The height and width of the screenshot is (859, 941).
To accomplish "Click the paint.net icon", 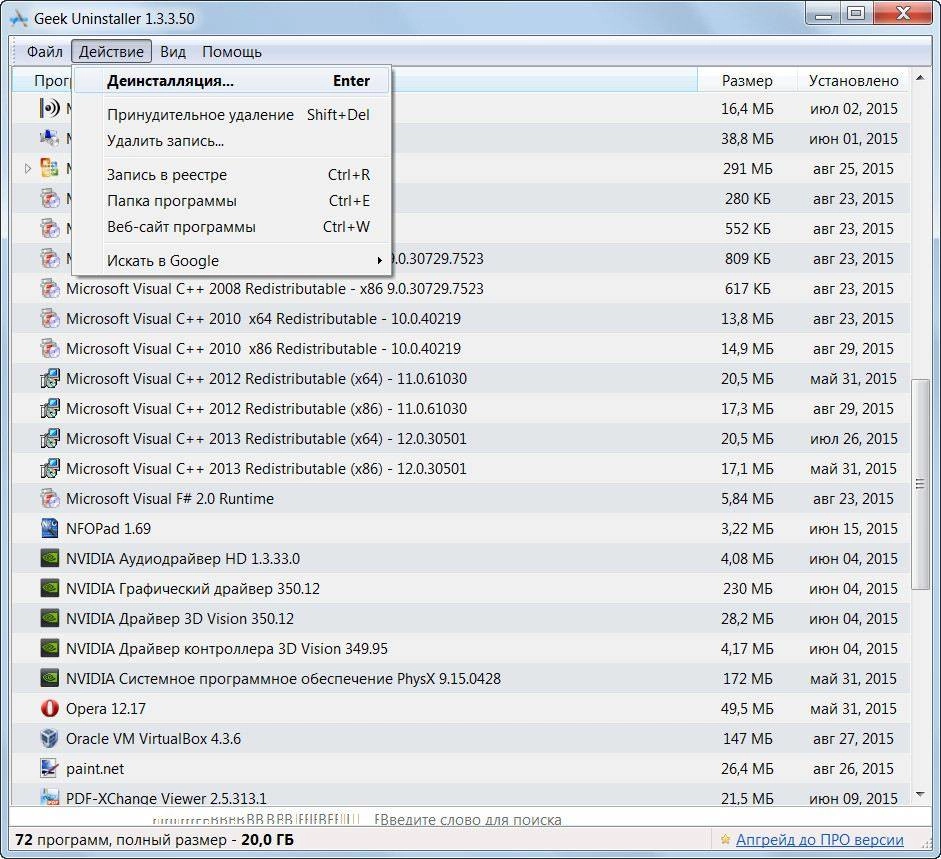I will point(49,769).
